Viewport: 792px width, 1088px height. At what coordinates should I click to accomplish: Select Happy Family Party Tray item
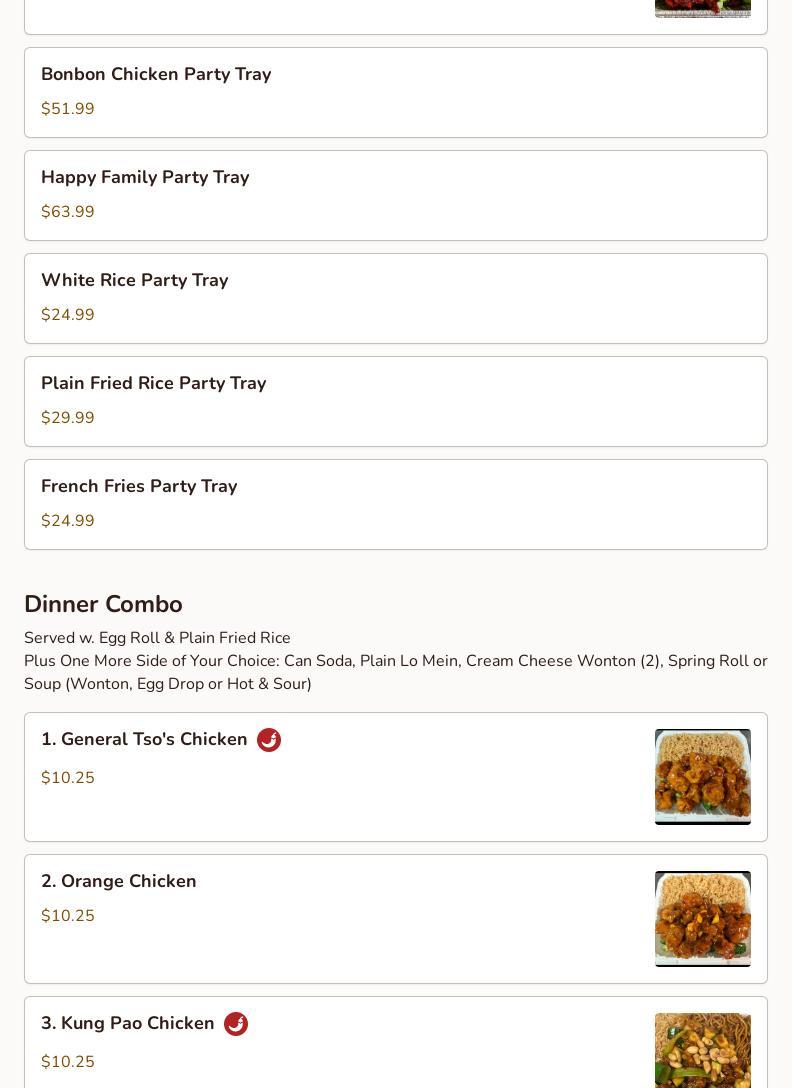coord(396,196)
